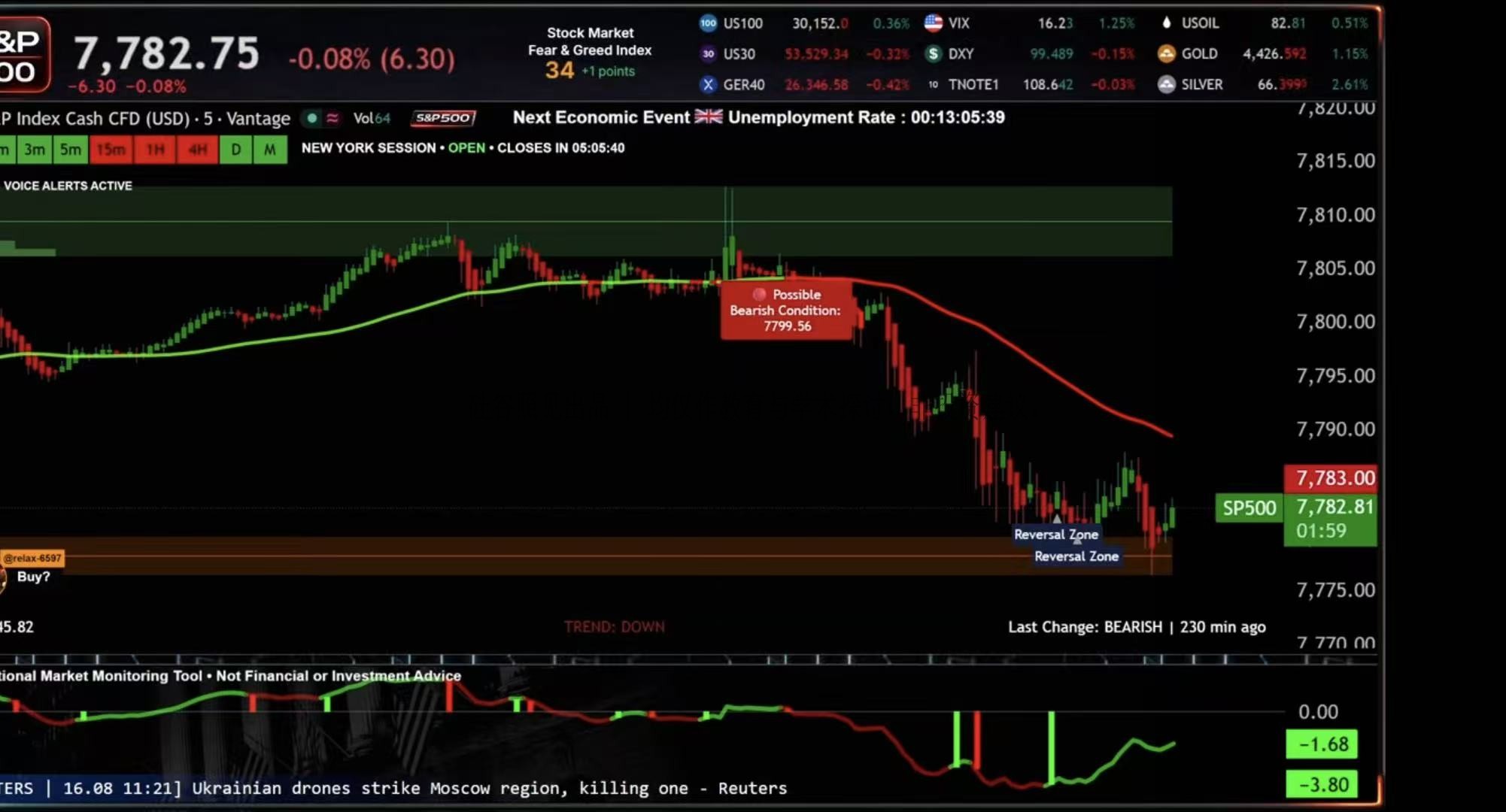Switch to the 3m timeframe
Screen dimensions: 1506x812
(35, 150)
